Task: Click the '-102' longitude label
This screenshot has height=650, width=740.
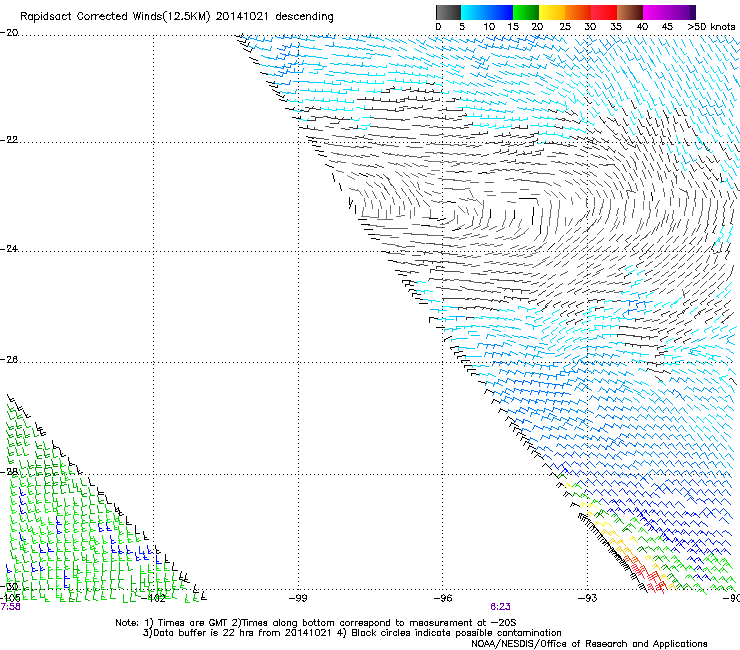Action: pos(154,598)
